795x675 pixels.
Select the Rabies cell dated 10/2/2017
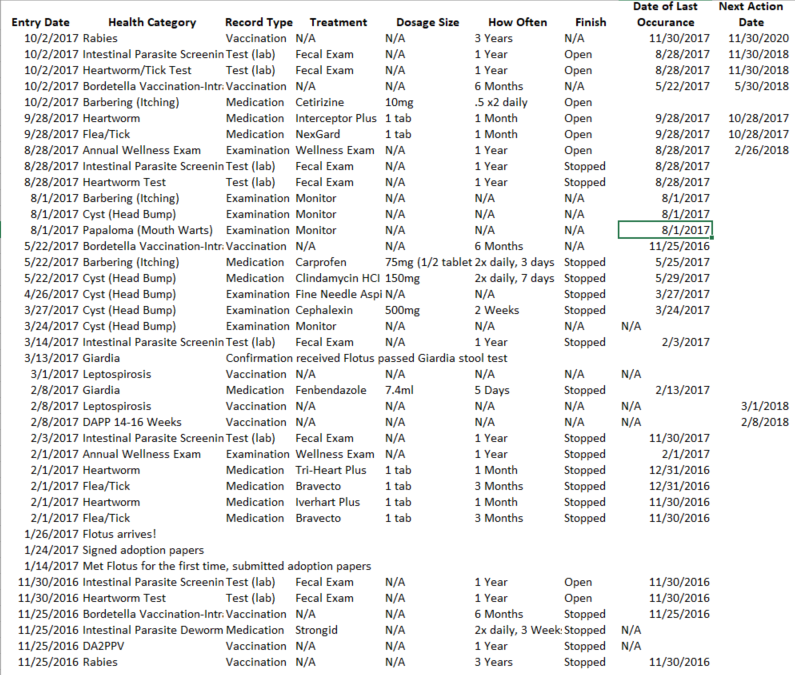point(100,38)
